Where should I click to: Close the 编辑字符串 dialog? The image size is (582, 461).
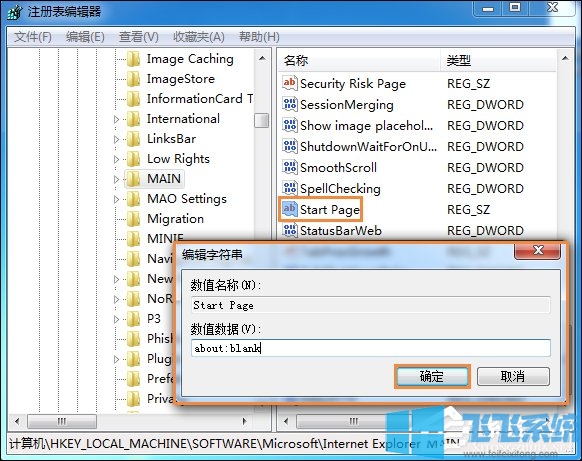tap(537, 251)
